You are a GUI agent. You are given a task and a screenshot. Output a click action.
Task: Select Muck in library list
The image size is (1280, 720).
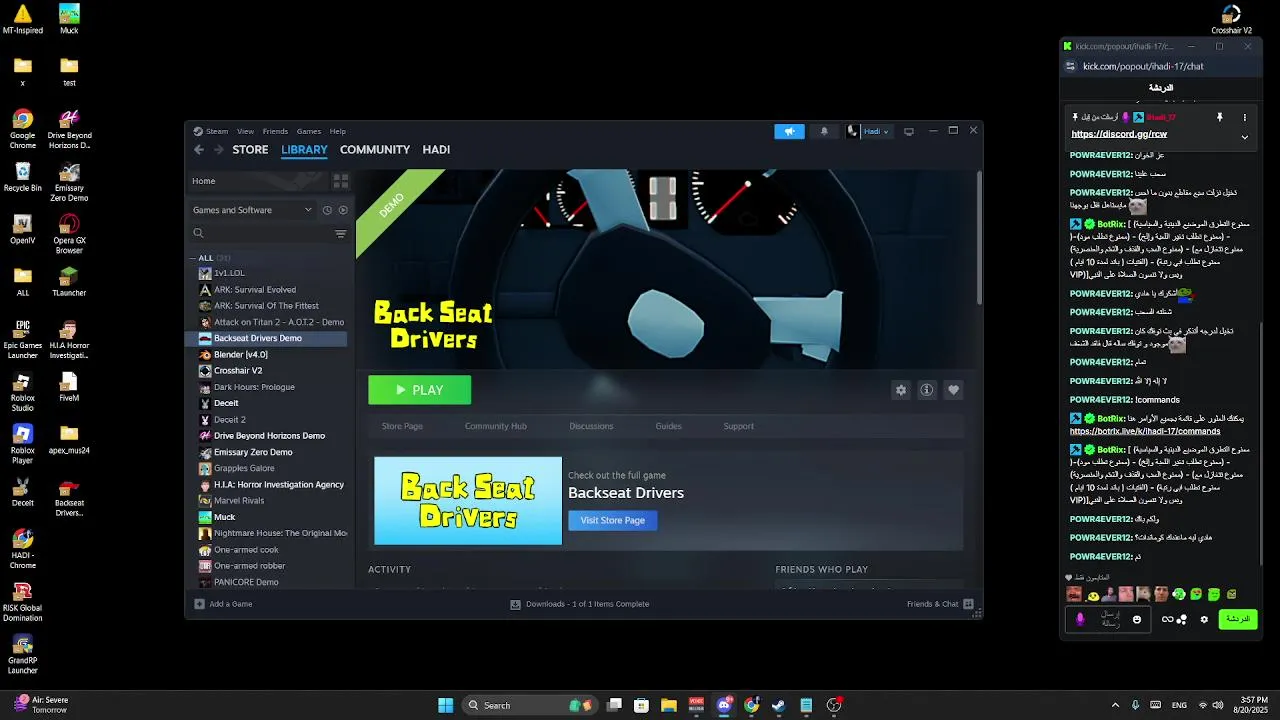[x=224, y=517]
